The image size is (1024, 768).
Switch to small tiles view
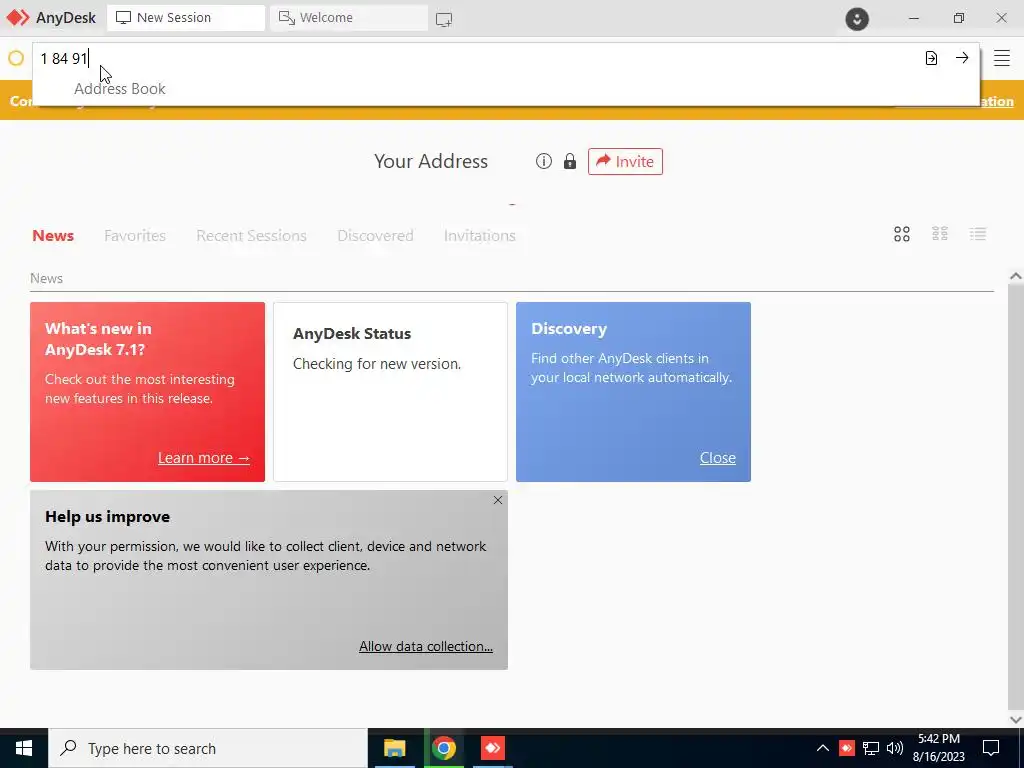[x=940, y=234]
